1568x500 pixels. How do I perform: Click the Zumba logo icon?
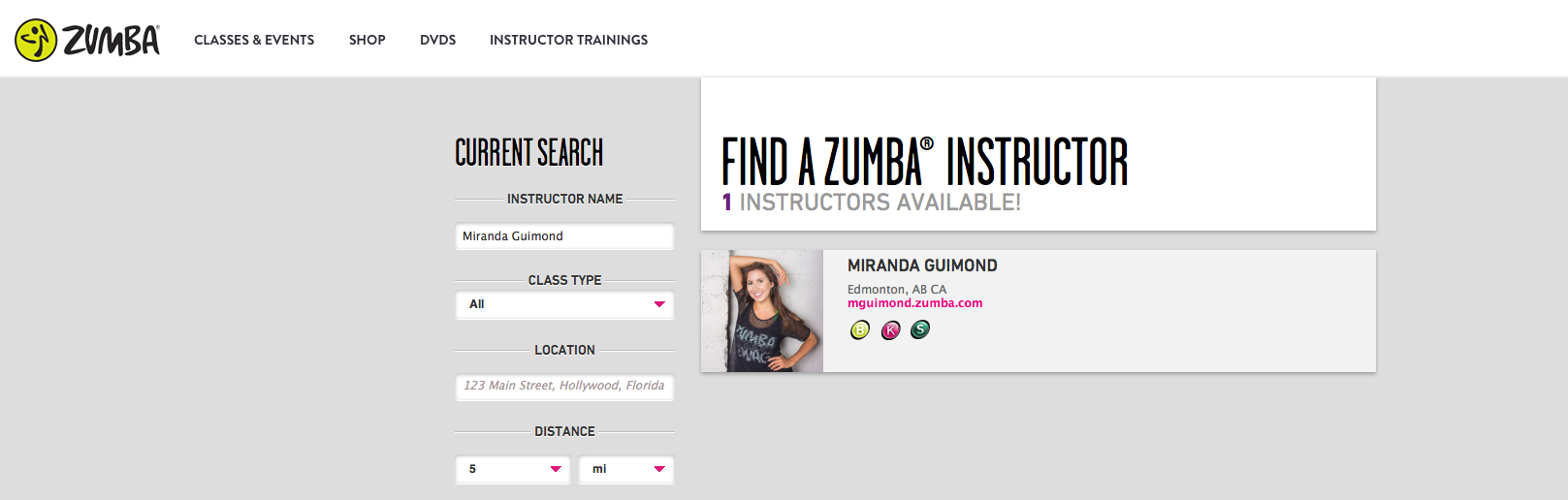(x=36, y=40)
